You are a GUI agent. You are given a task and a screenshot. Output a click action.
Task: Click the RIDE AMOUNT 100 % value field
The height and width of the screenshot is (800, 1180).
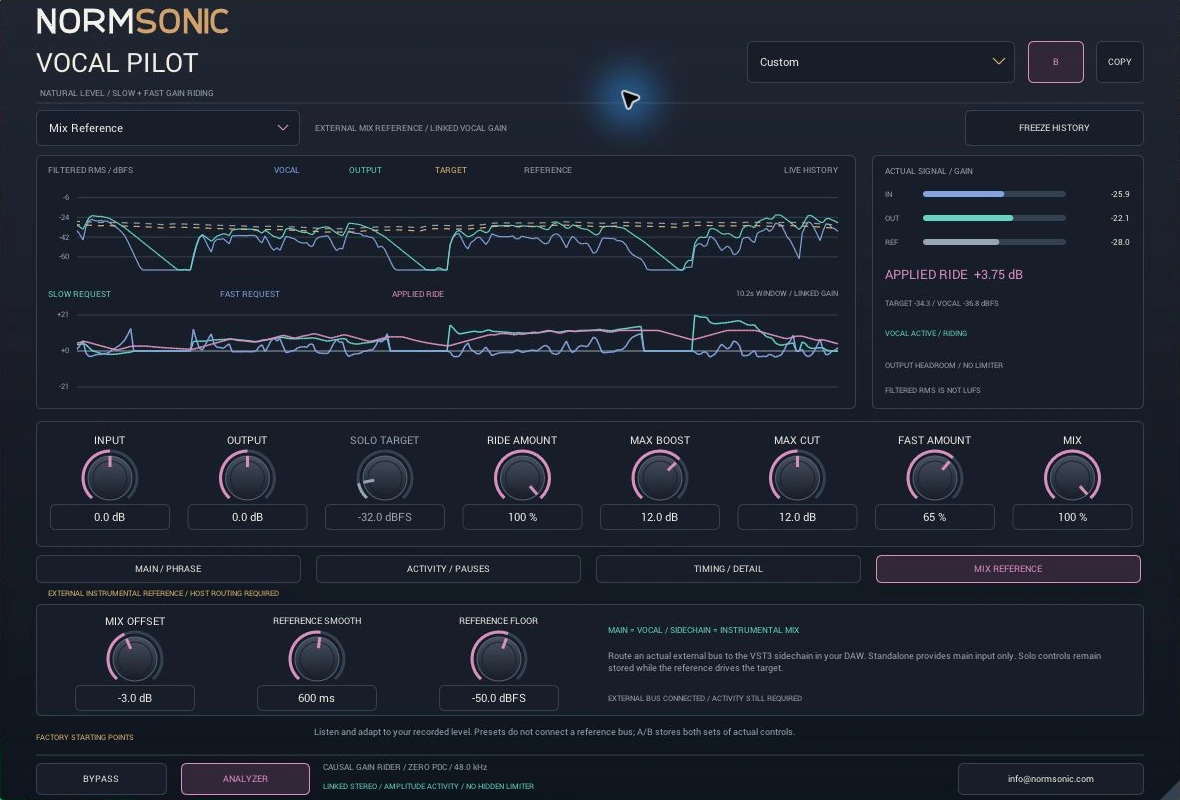point(522,517)
